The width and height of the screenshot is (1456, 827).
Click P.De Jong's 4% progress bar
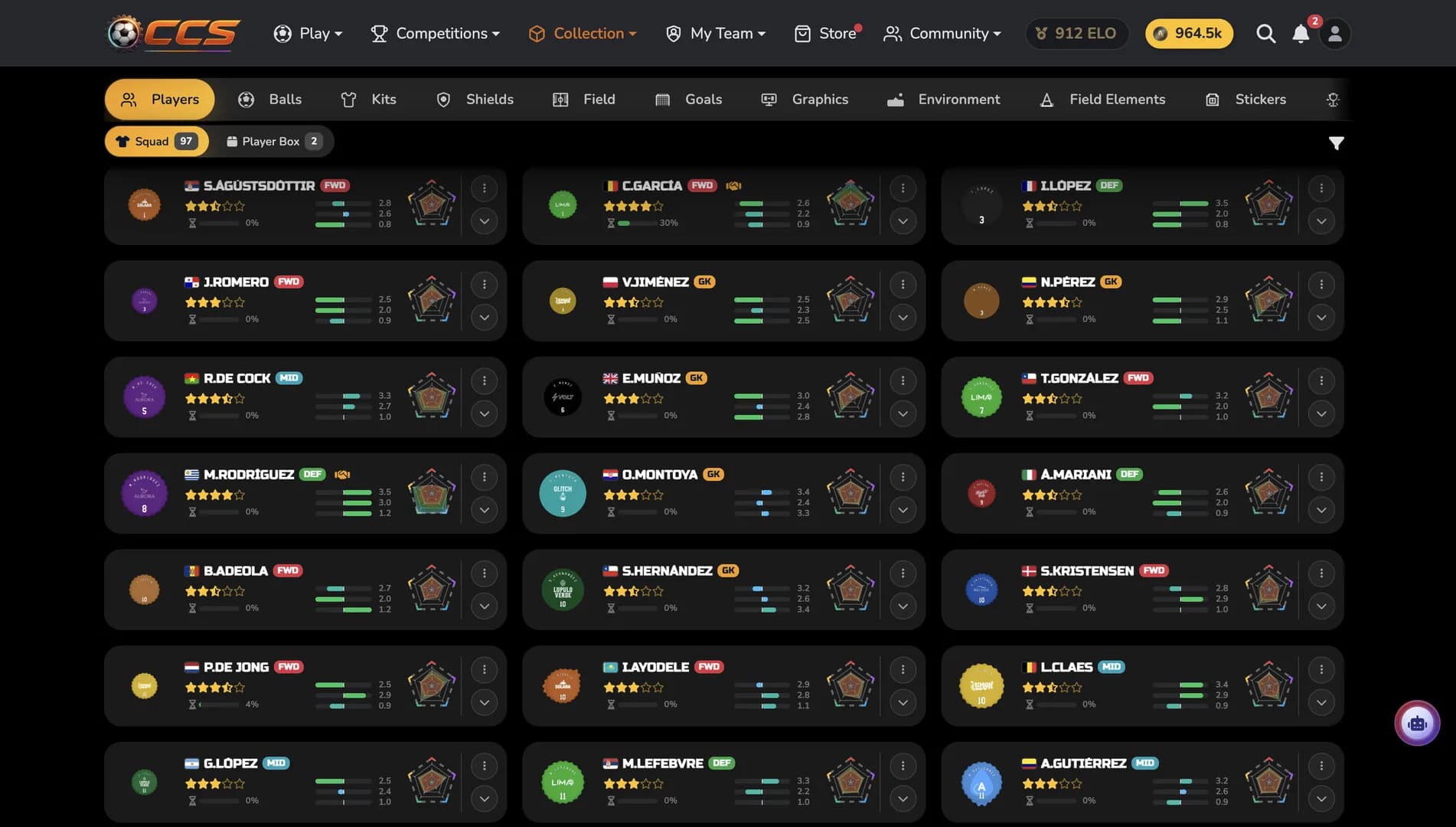tap(217, 704)
